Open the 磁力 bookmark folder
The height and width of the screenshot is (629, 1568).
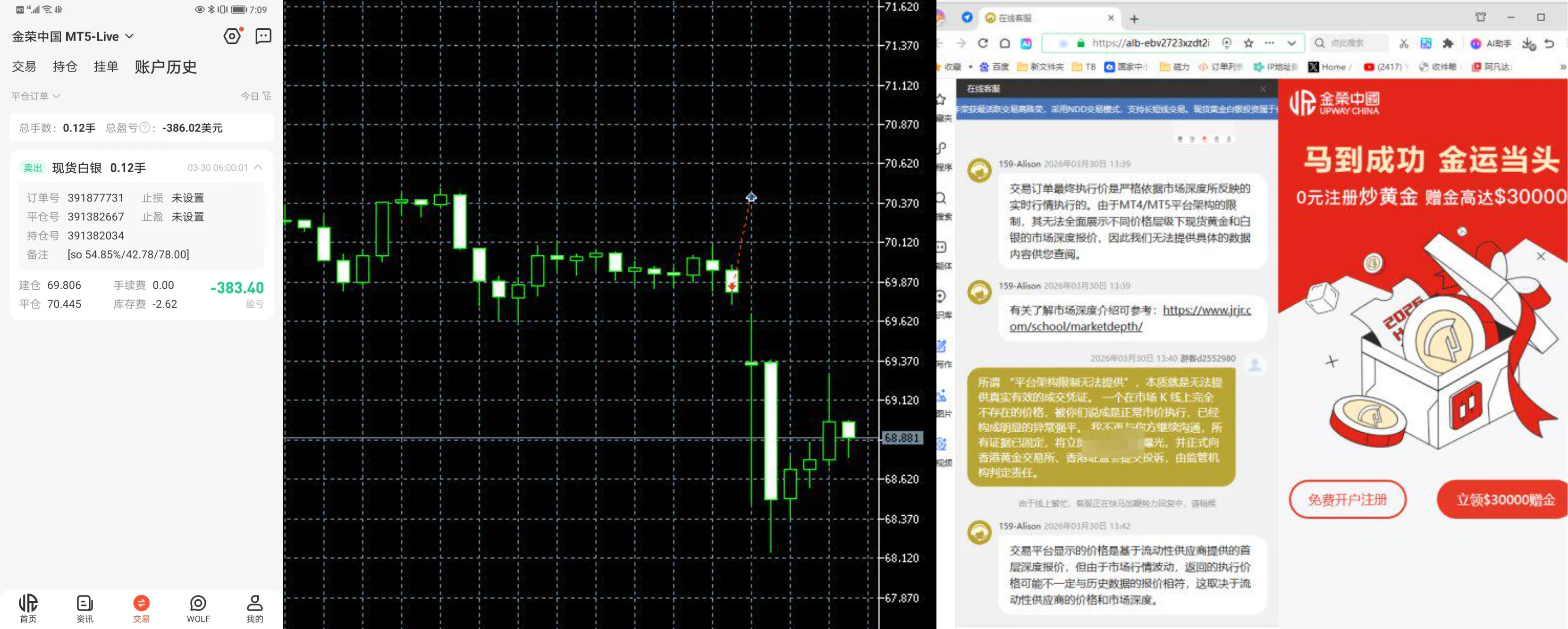click(x=1174, y=67)
